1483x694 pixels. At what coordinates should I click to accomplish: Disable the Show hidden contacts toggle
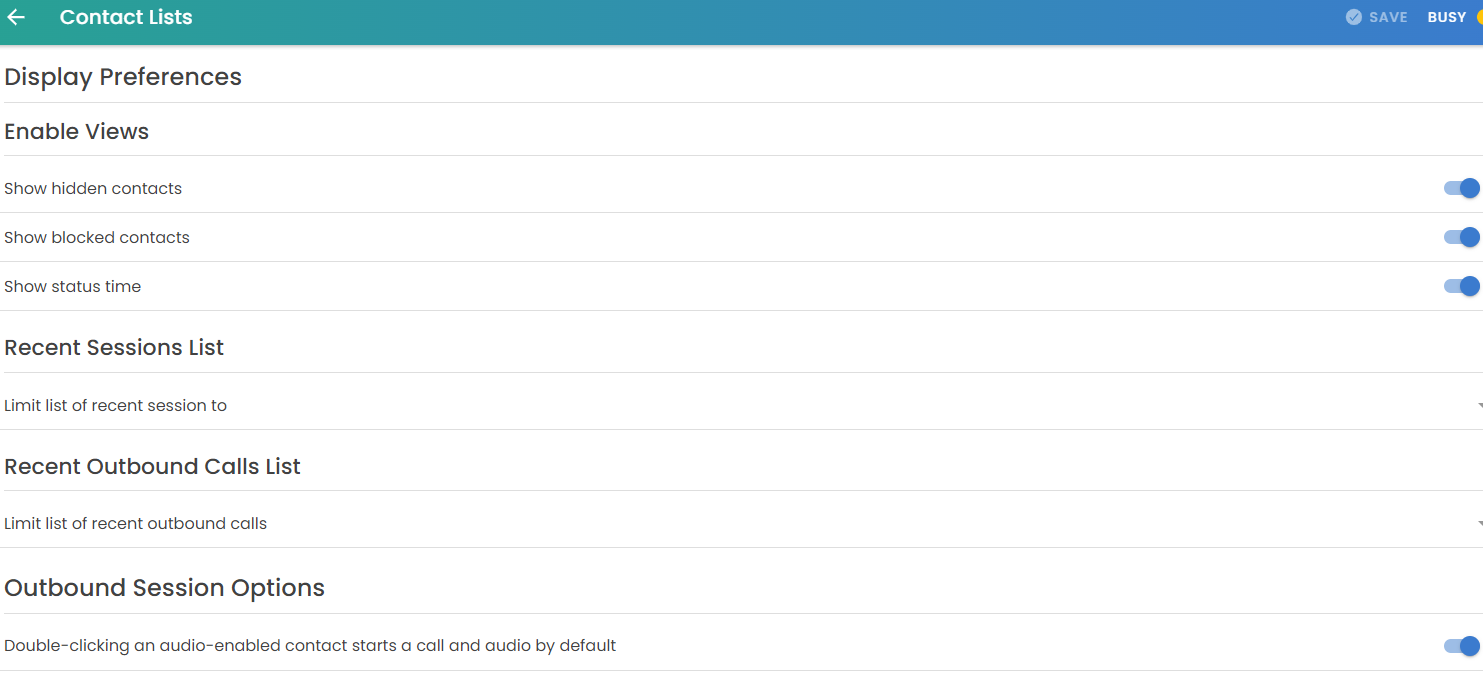(x=1461, y=188)
